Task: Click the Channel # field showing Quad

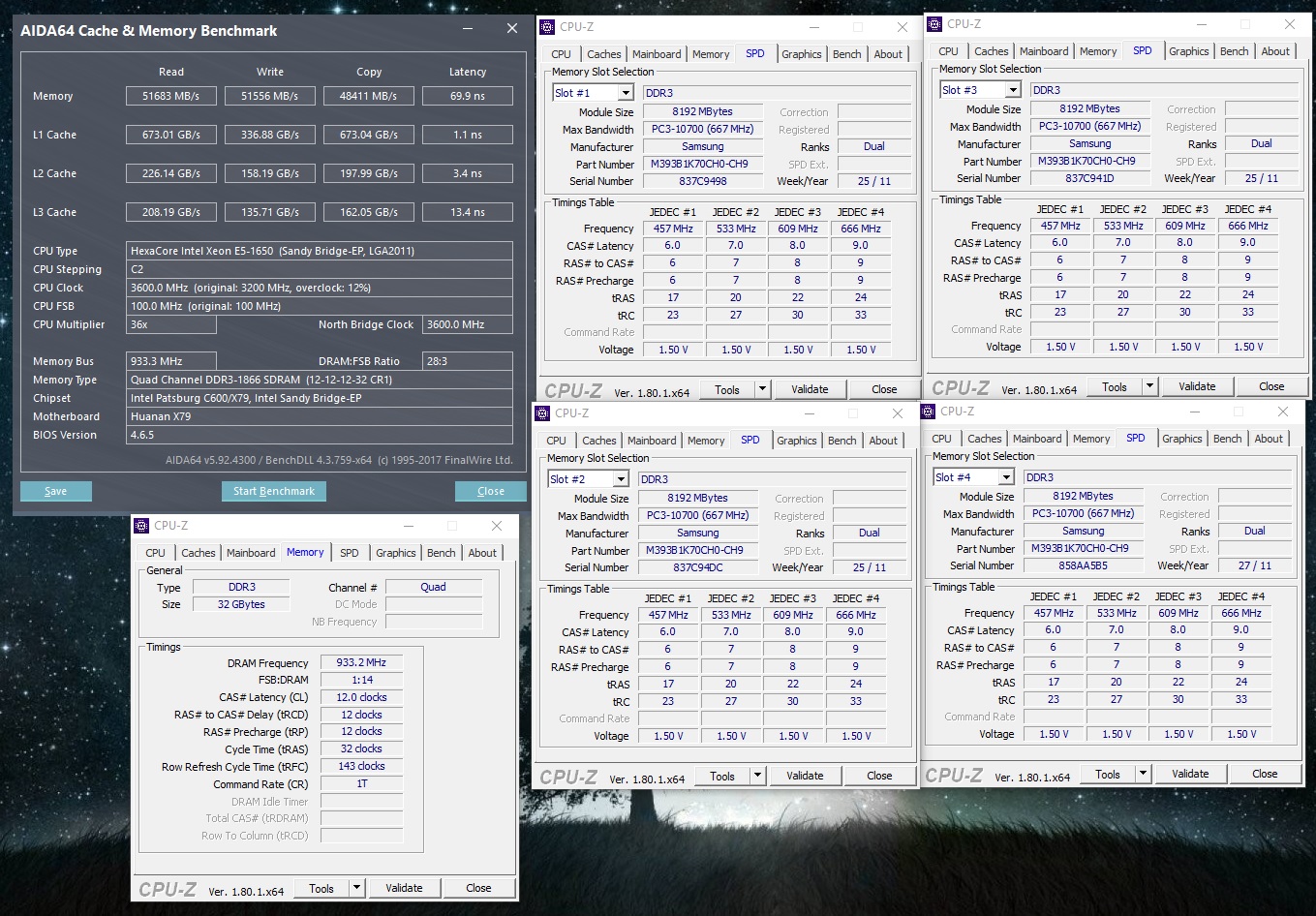Action: [434, 587]
